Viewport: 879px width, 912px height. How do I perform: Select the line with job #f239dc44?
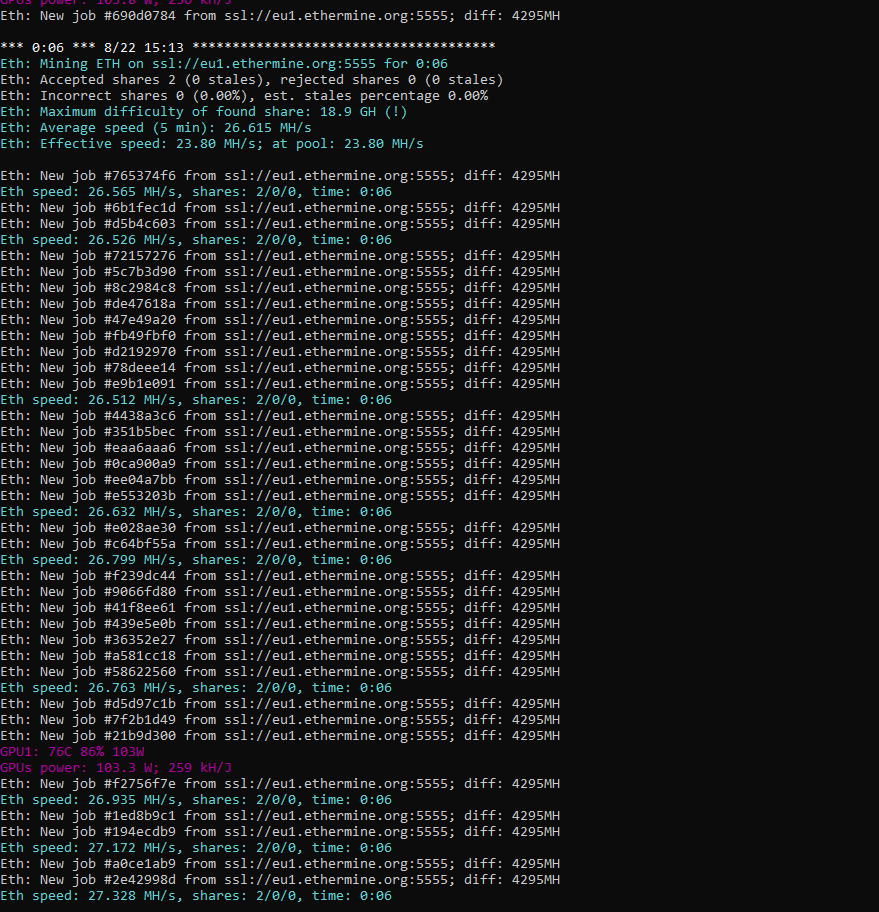[x=280, y=575]
